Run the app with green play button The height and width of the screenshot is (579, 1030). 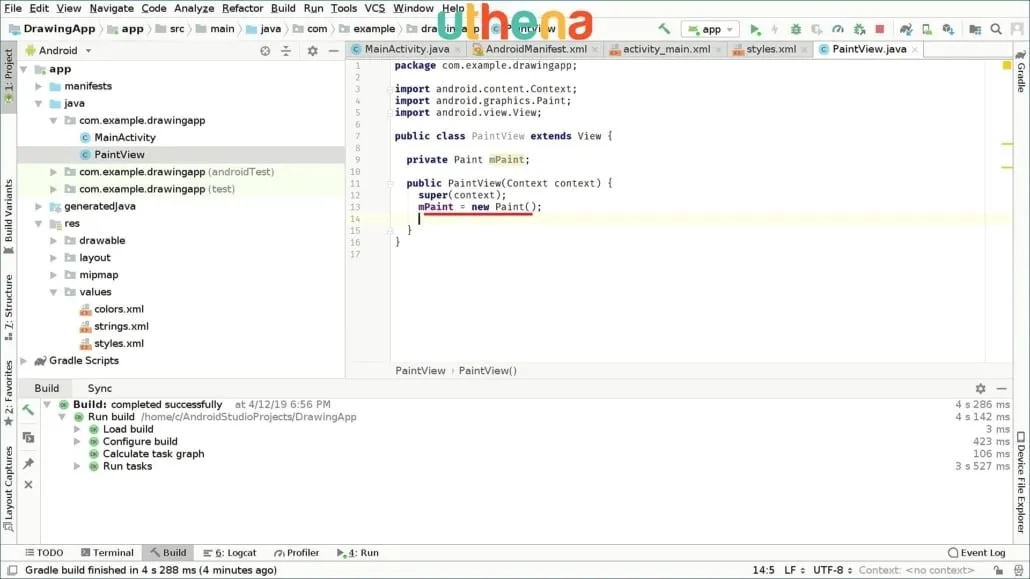tap(755, 29)
